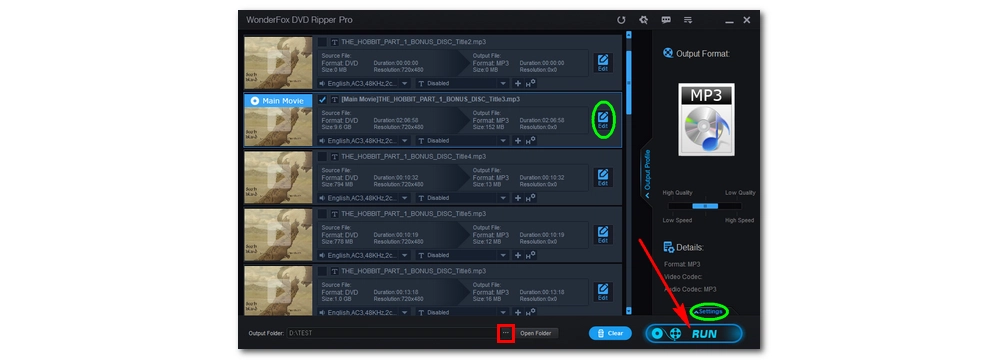This screenshot has height=360, width=1000.
Task: Click Edit icon for Main Movie Title3
Action: [603, 119]
